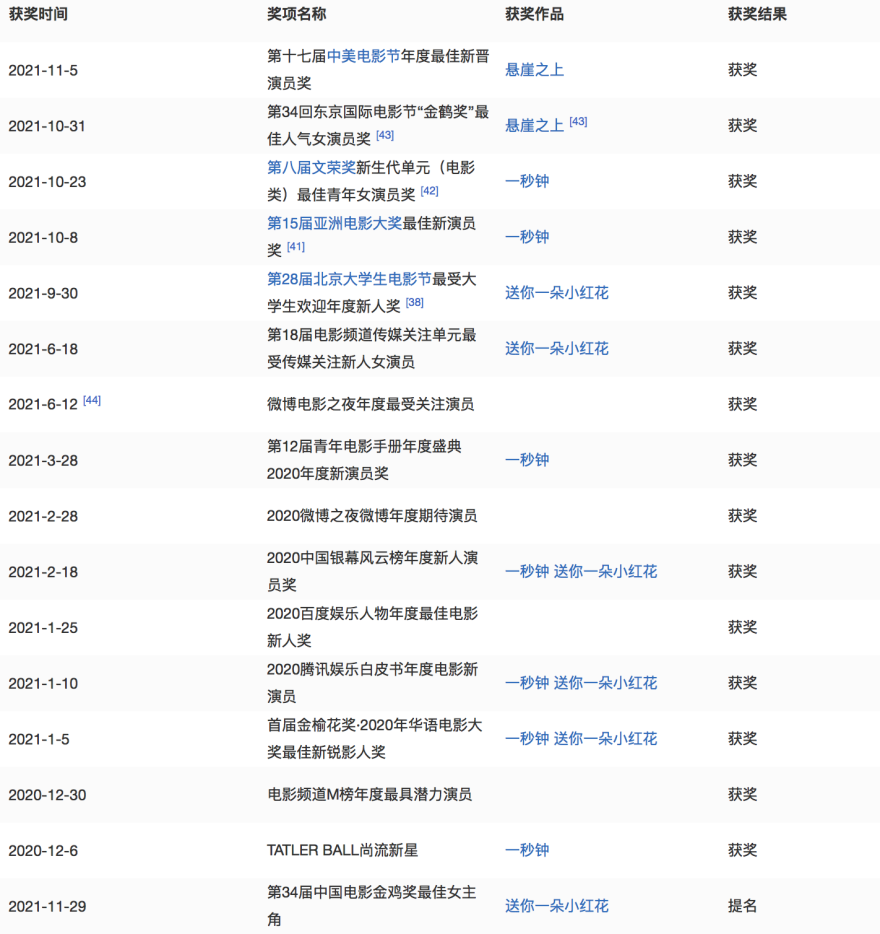Open 一秒钟 link in 2020-12-6 row
The width and height of the screenshot is (880, 934).
(527, 850)
